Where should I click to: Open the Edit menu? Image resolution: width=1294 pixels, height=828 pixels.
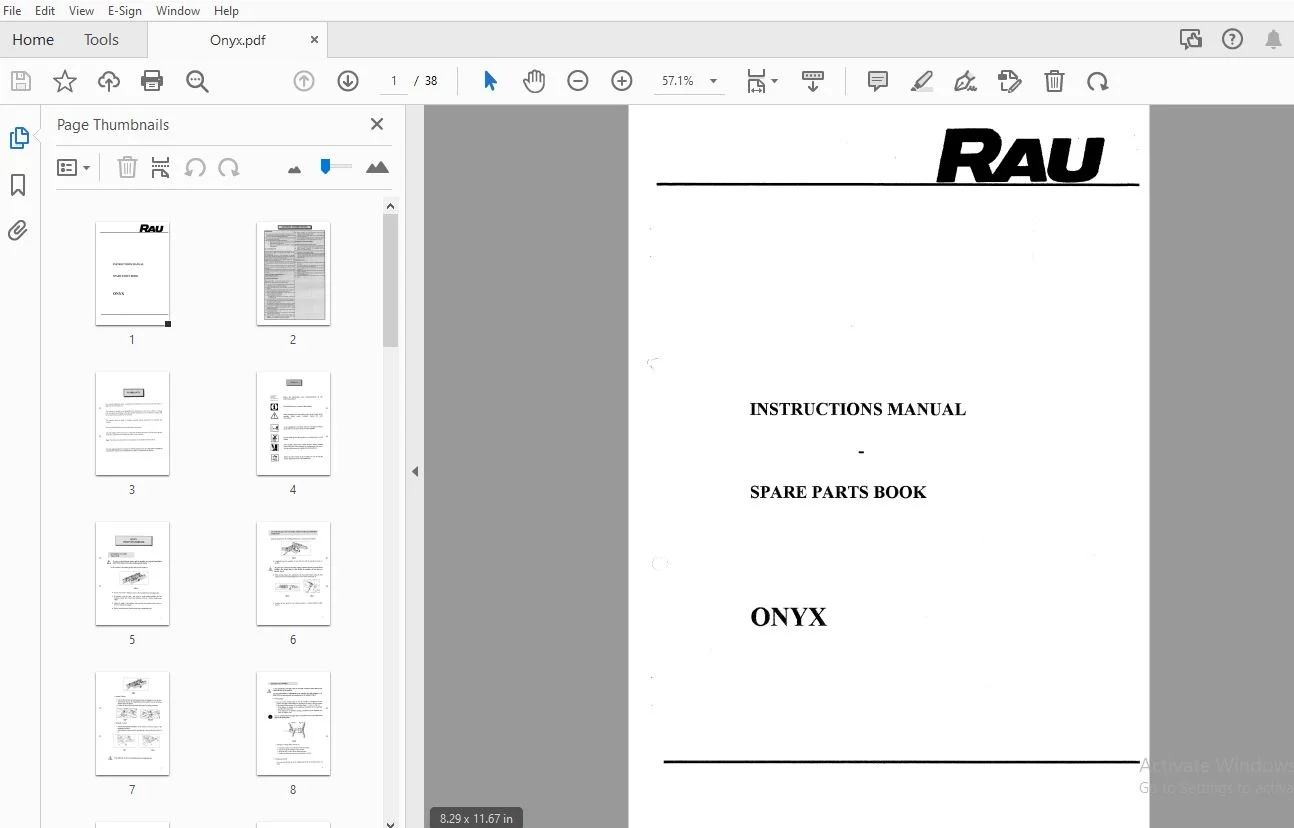[x=45, y=11]
